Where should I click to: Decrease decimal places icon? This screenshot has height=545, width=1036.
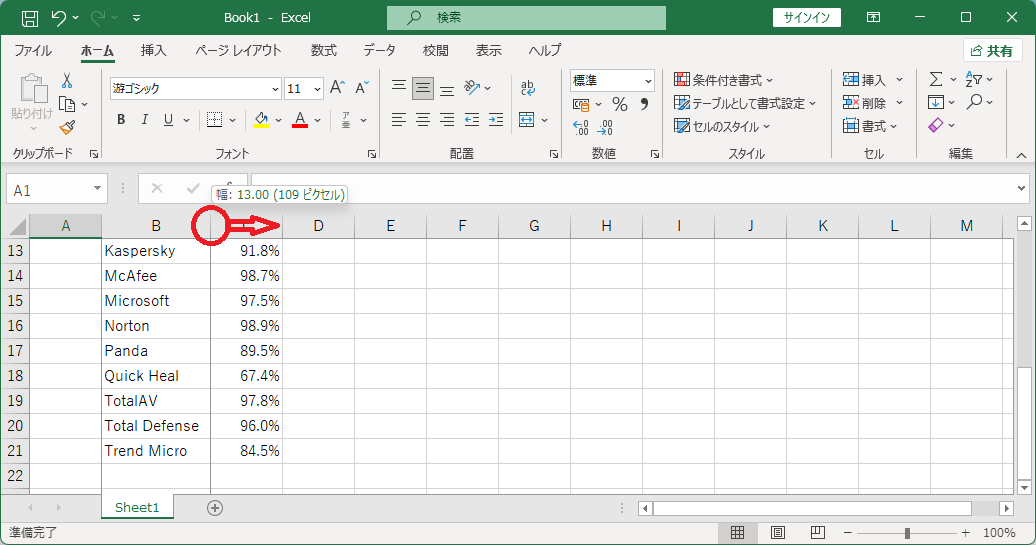(x=605, y=127)
